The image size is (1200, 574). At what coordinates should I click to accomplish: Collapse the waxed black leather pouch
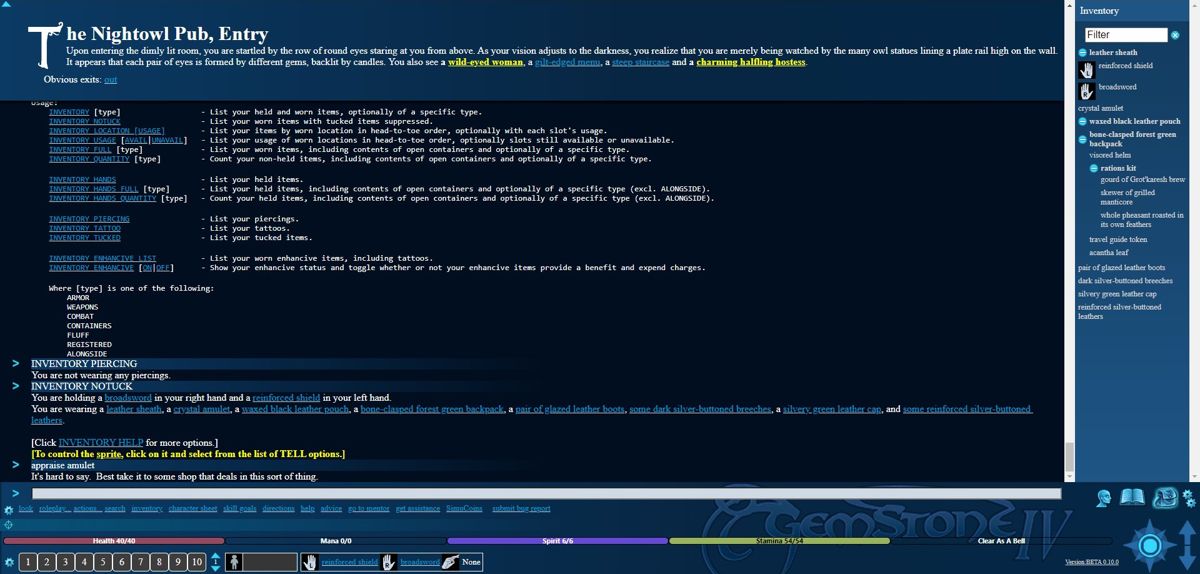1083,122
